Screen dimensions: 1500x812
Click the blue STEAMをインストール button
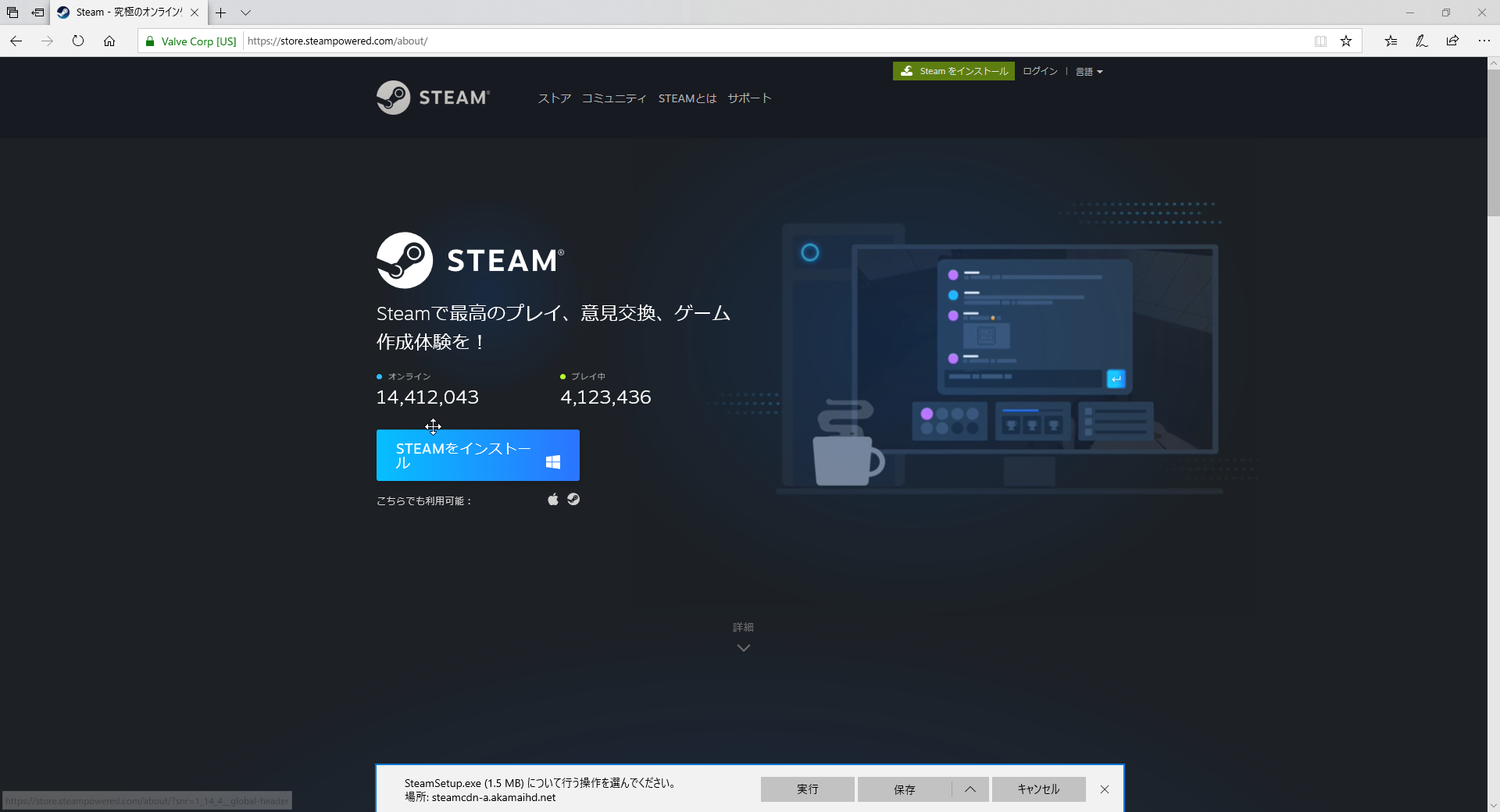pos(478,455)
